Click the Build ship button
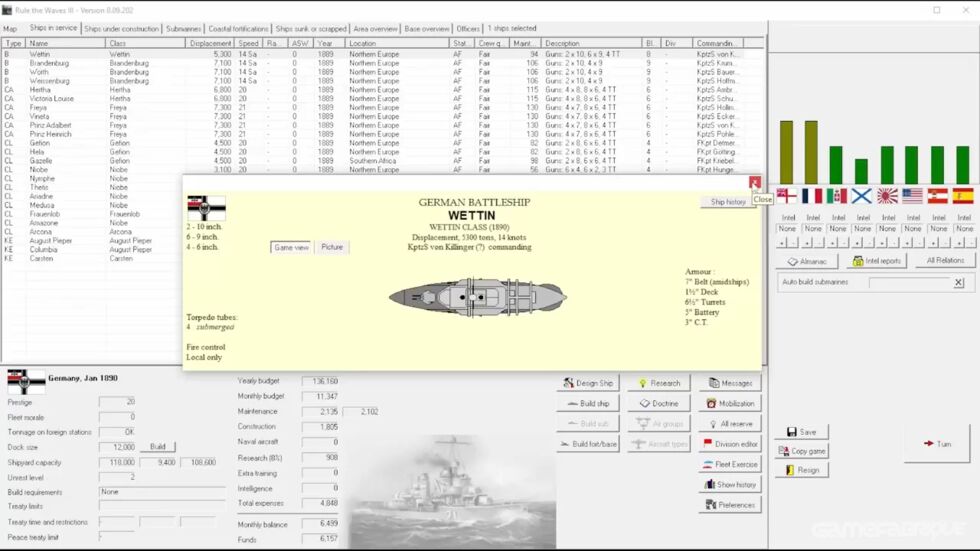This screenshot has width=980, height=551. click(588, 404)
